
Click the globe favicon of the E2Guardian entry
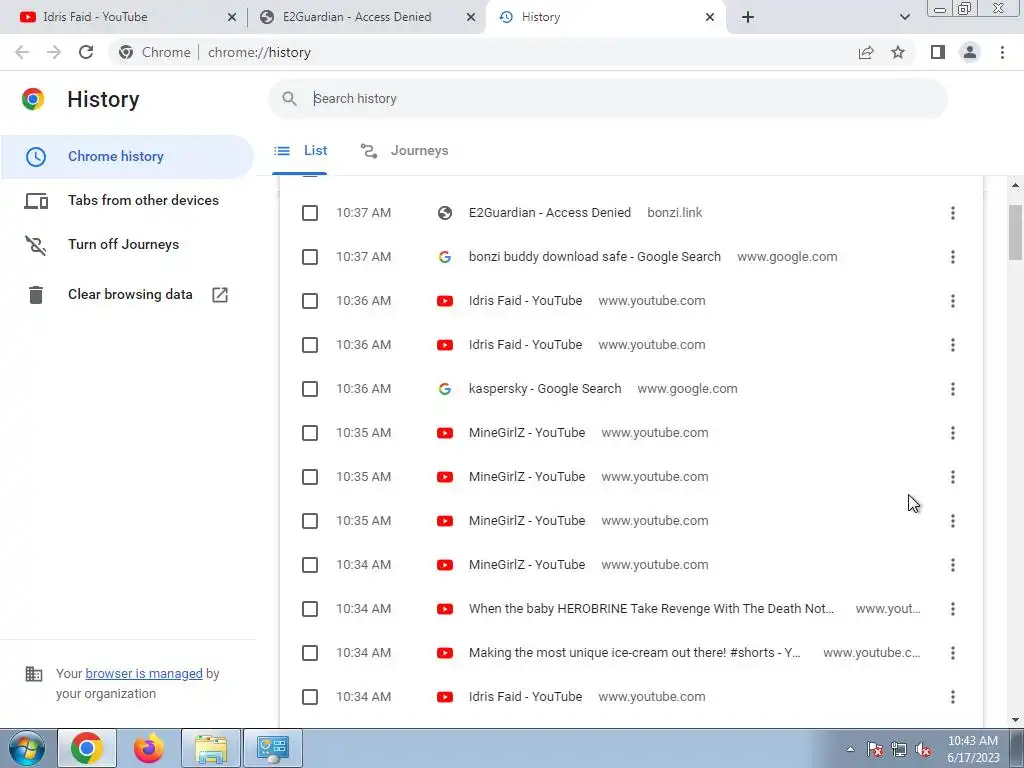[x=445, y=213]
